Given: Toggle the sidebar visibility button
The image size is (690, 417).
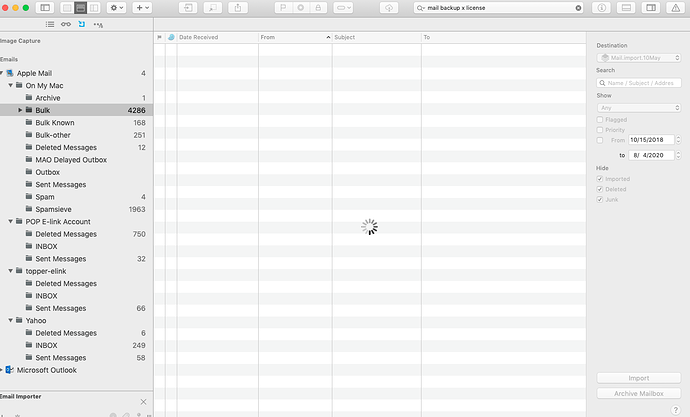Looking at the screenshot, I should pos(45,7).
